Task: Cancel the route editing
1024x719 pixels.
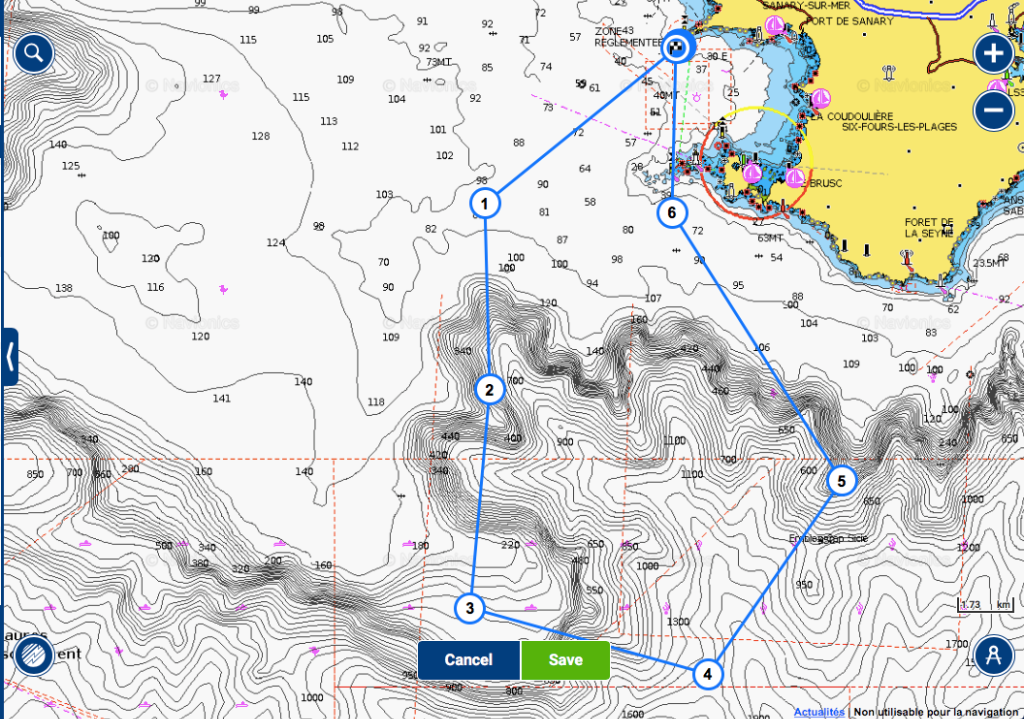Action: [468, 660]
